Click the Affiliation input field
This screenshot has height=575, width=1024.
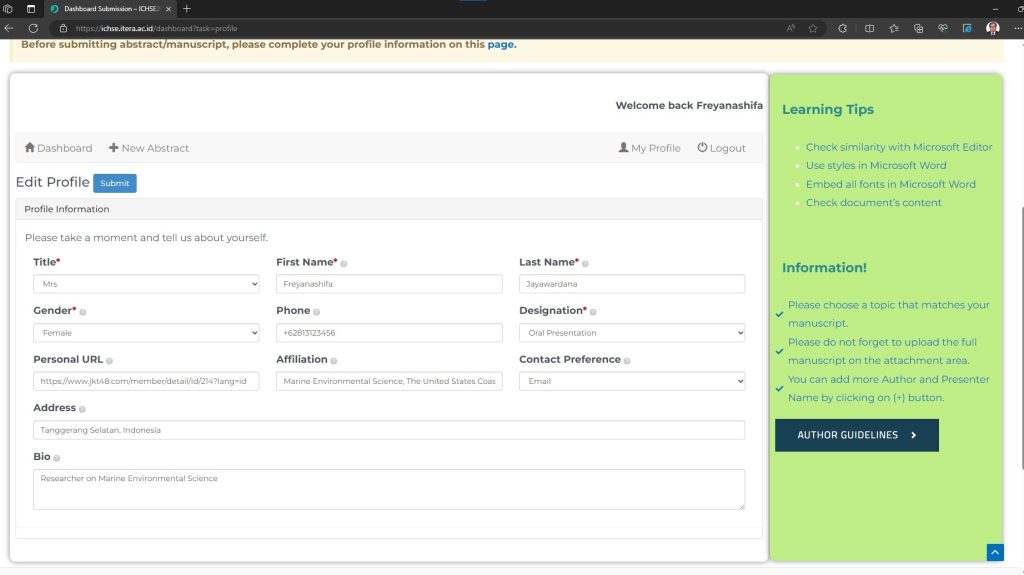(389, 381)
